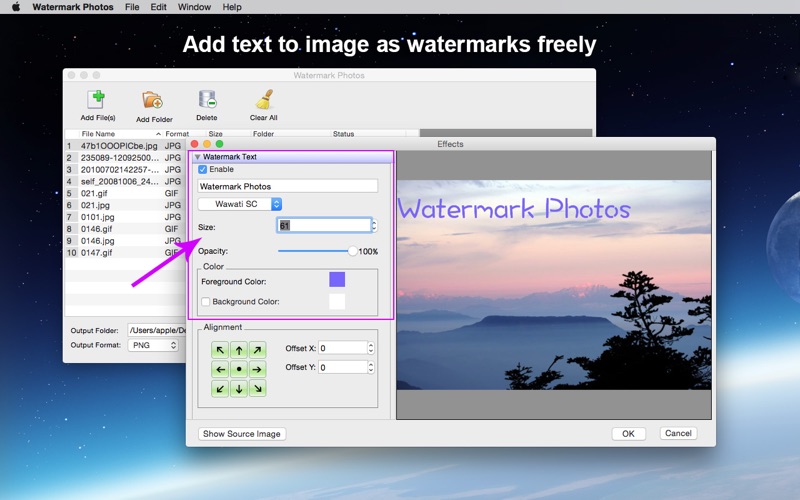Toggle the Enable checkbox
This screenshot has height=500, width=800.
pos(203,169)
